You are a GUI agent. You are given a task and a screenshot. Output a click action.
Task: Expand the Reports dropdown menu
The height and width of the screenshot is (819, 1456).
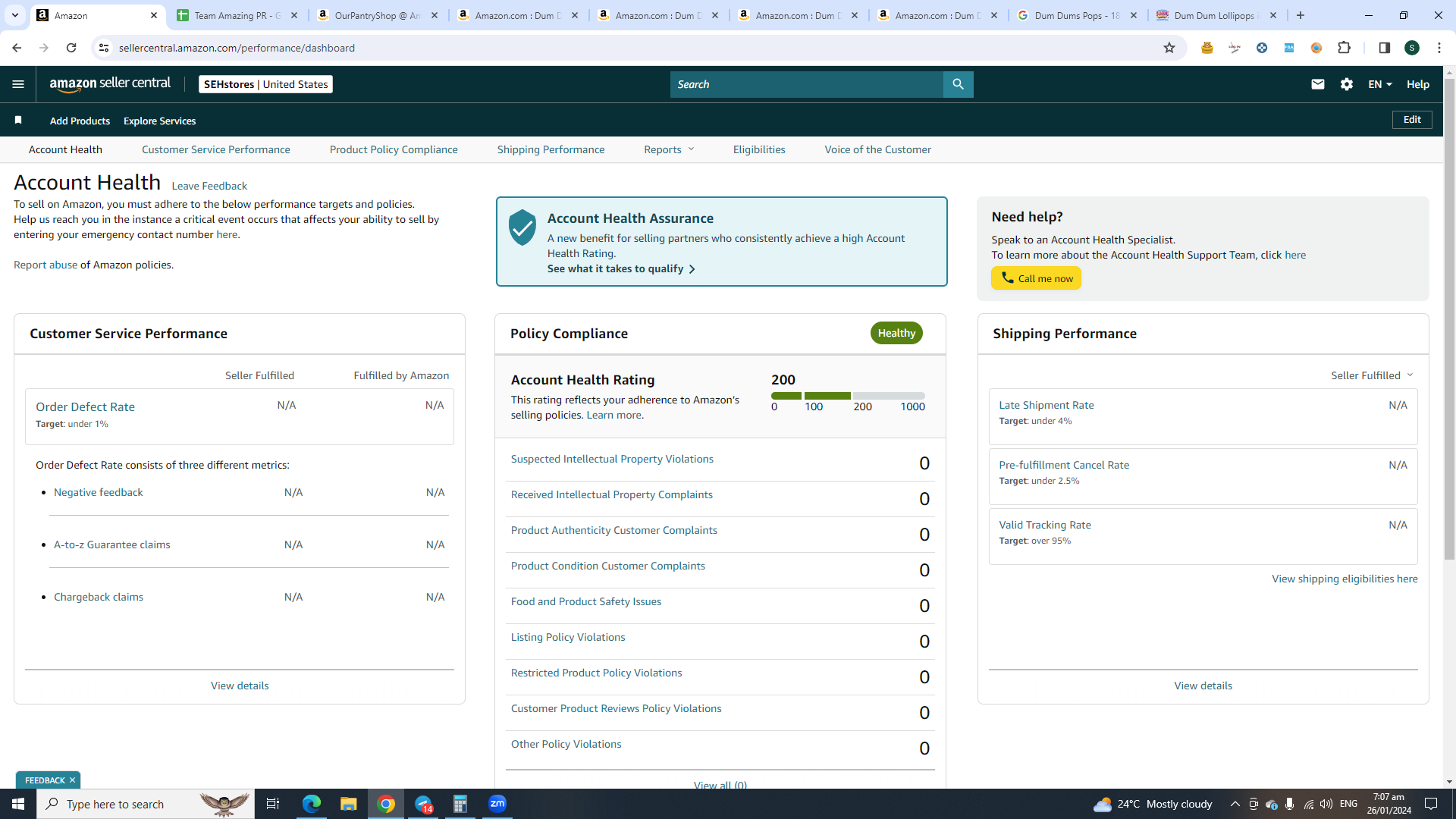pyautogui.click(x=669, y=149)
